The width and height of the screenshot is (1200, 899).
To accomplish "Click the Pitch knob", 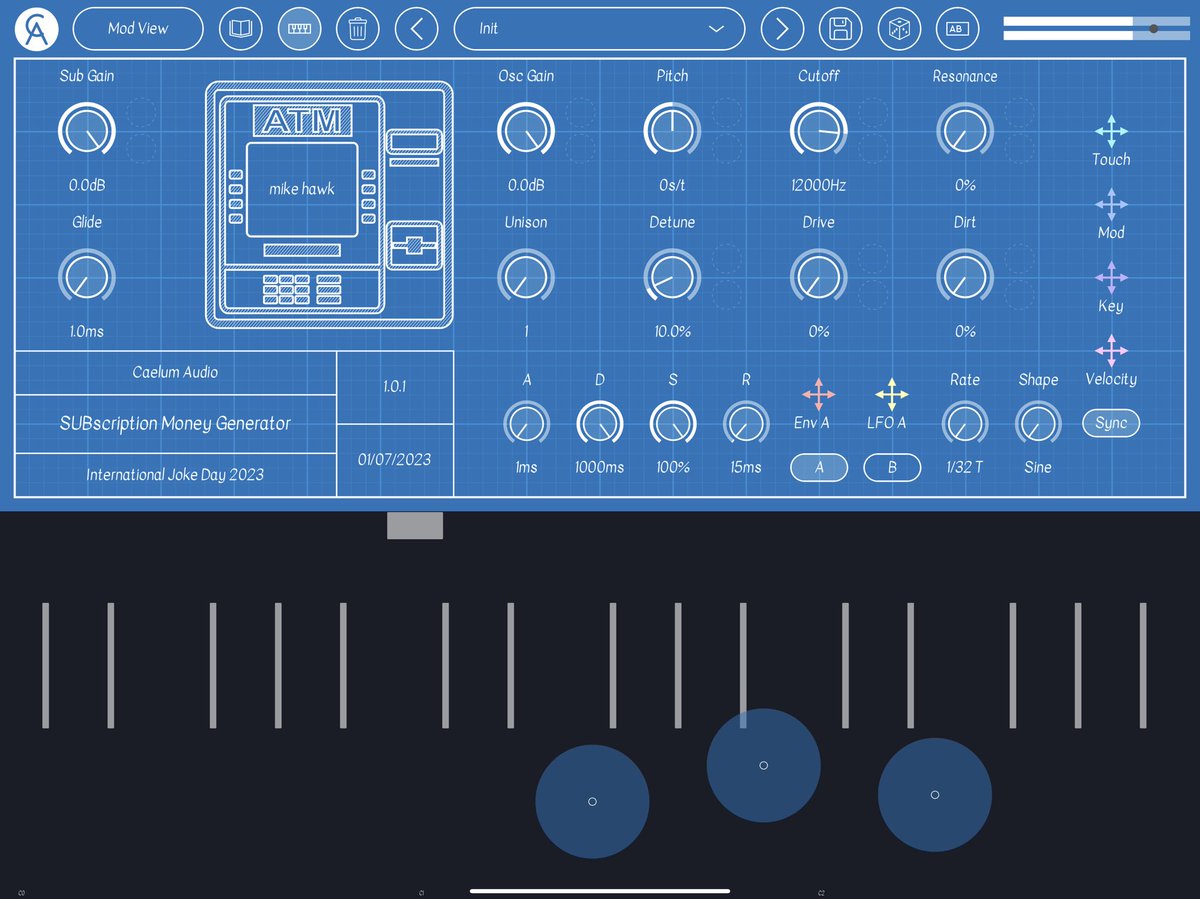I will (x=672, y=130).
